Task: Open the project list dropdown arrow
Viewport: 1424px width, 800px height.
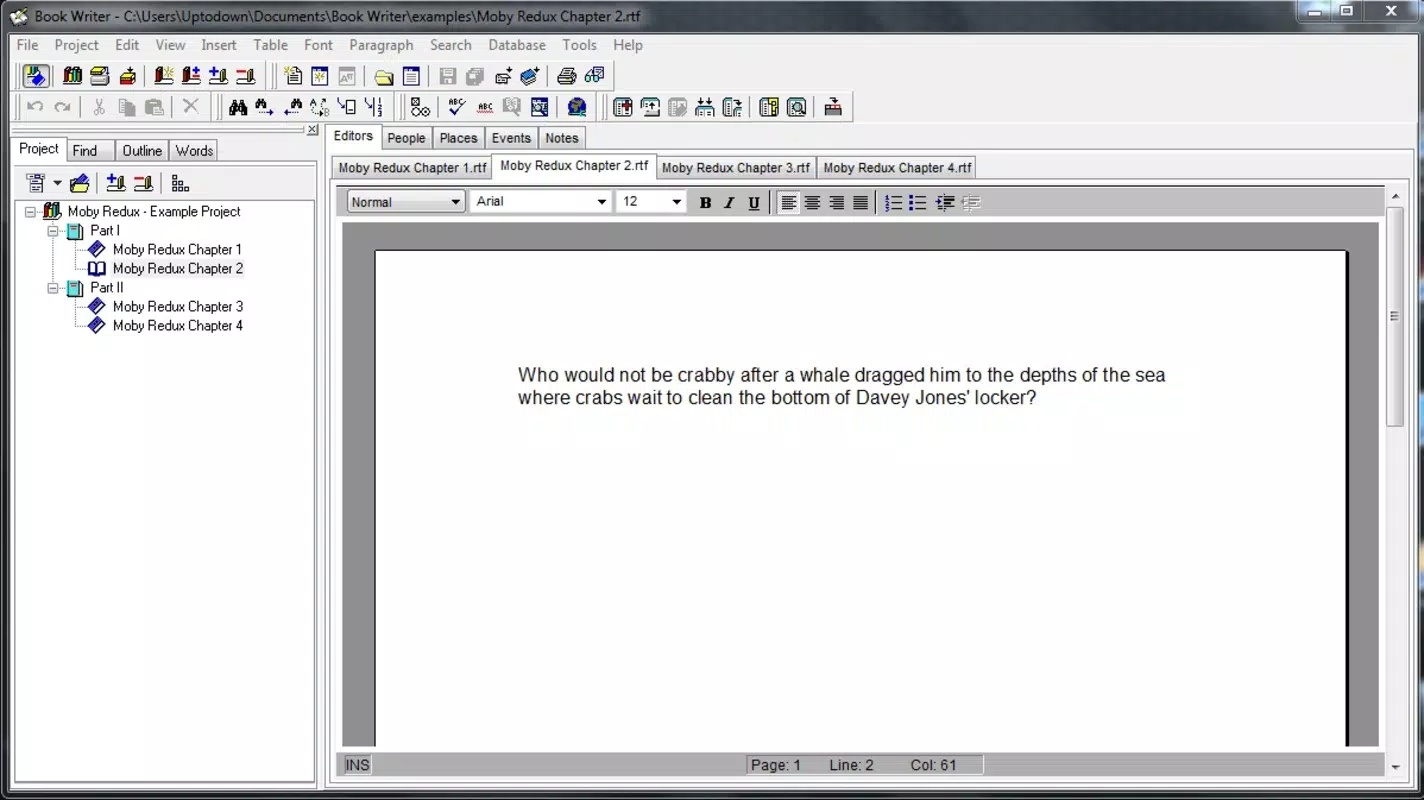Action: [57, 183]
